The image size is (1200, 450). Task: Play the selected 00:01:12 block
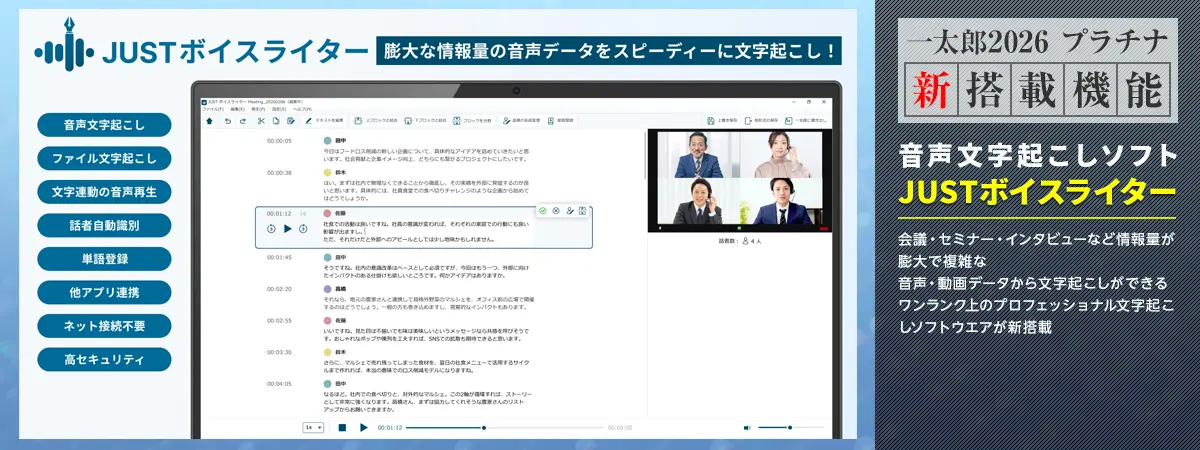tap(288, 229)
